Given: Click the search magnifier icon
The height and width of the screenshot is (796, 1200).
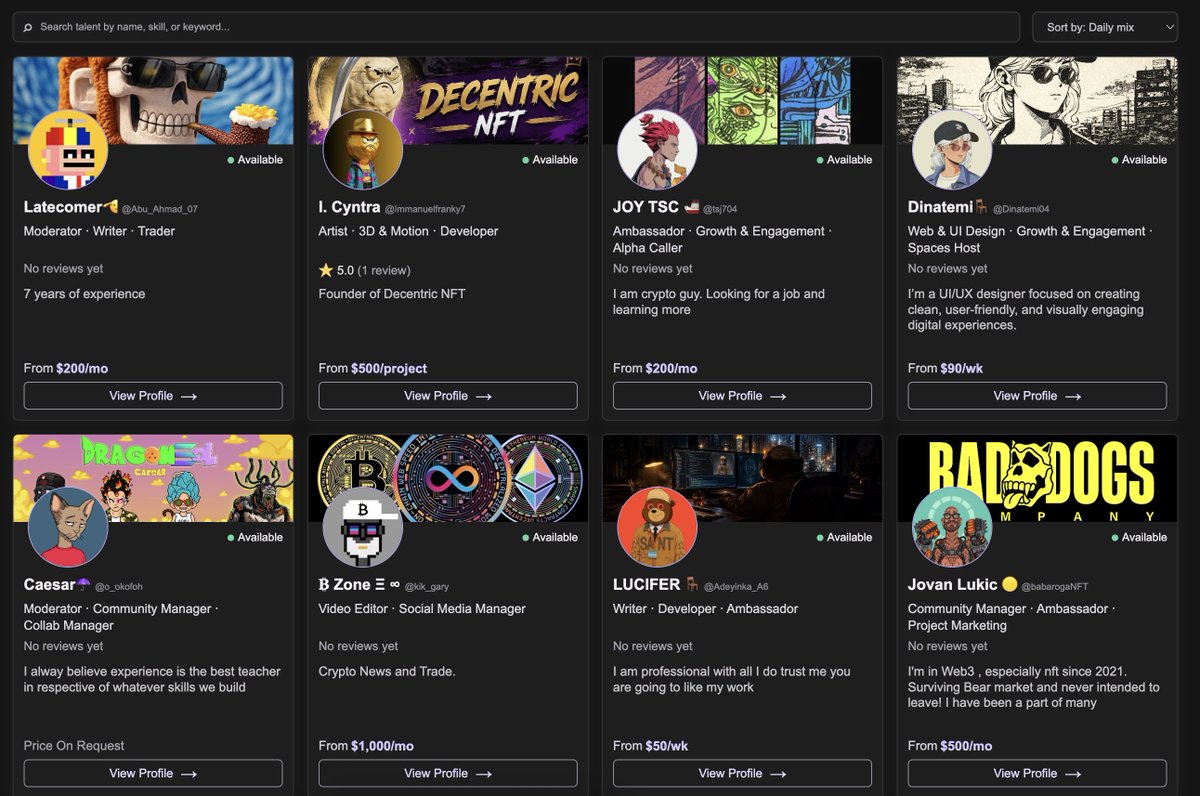Looking at the screenshot, I should point(28,27).
